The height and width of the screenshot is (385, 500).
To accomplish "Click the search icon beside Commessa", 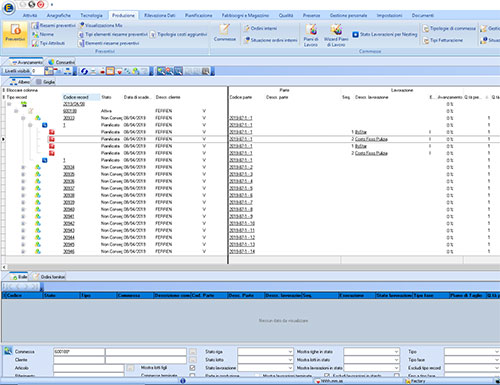I will point(8,351).
